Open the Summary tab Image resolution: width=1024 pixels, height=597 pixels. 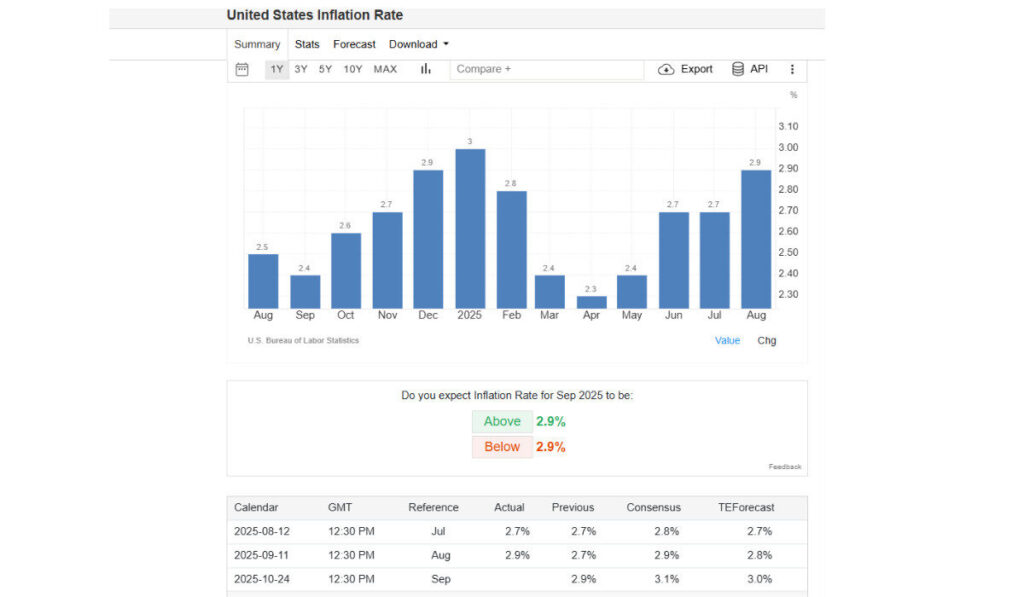[257, 44]
